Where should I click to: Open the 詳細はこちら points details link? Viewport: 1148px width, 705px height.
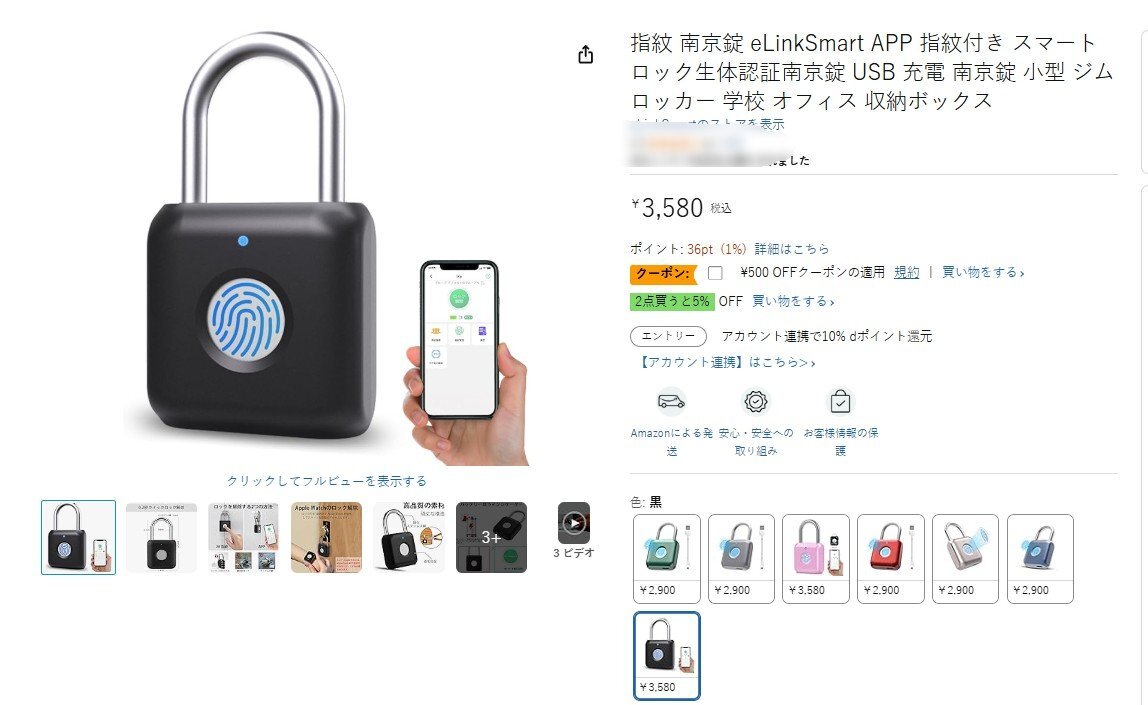tap(791, 249)
